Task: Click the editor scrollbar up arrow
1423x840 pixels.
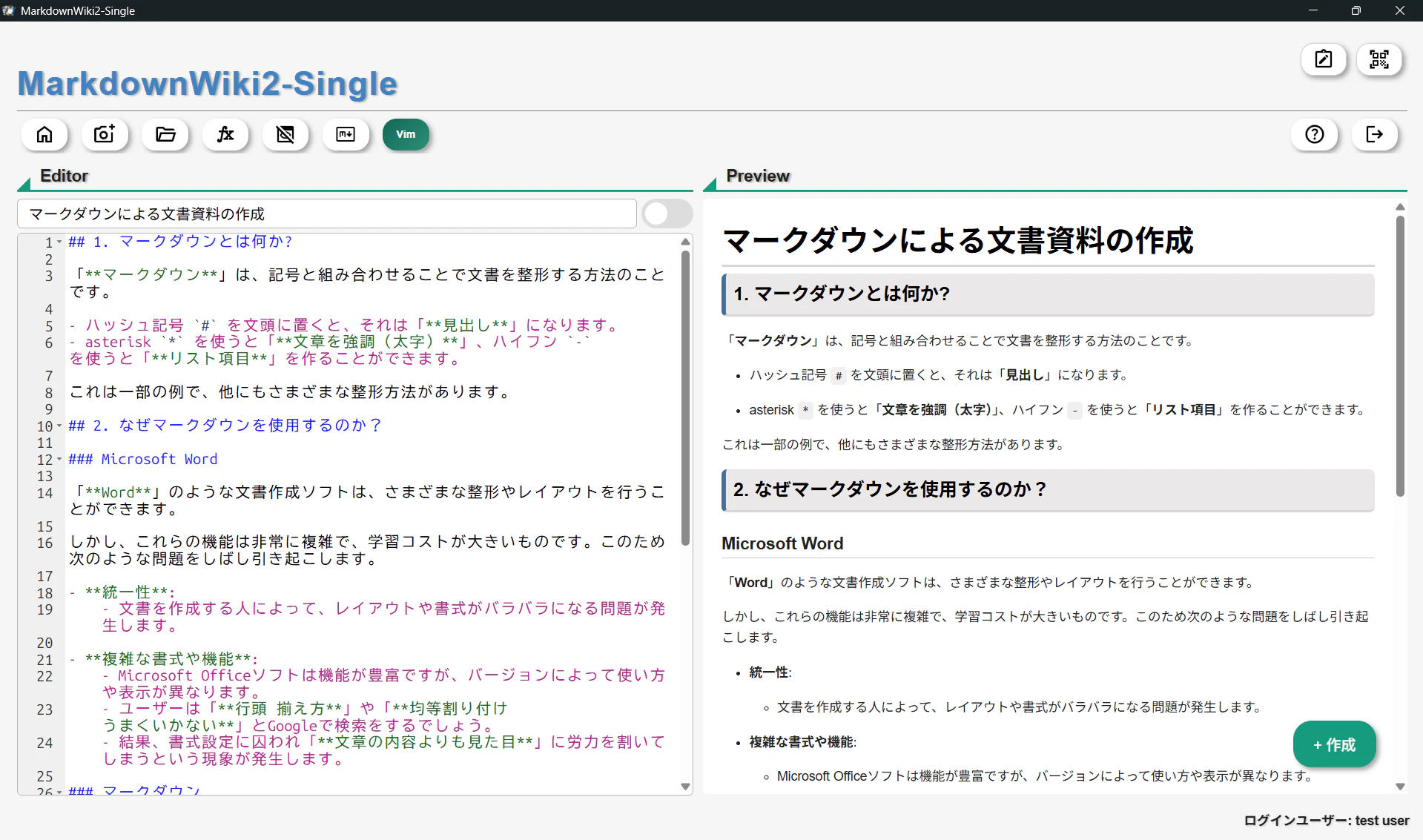Action: (685, 242)
